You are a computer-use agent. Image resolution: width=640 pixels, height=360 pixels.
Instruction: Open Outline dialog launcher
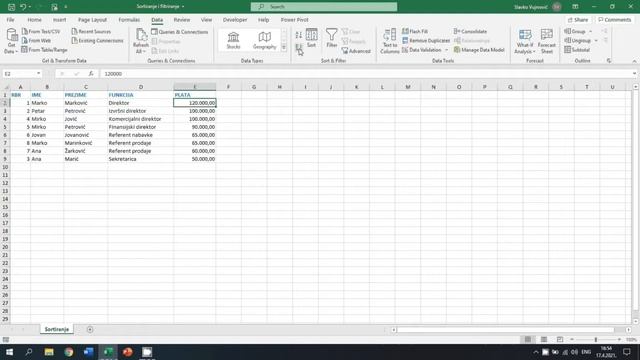(x=609, y=61)
